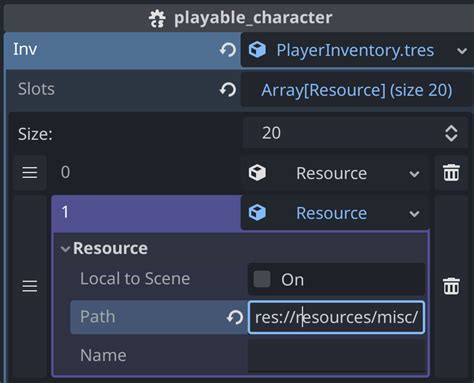Revert the Slots property to default

[228, 90]
